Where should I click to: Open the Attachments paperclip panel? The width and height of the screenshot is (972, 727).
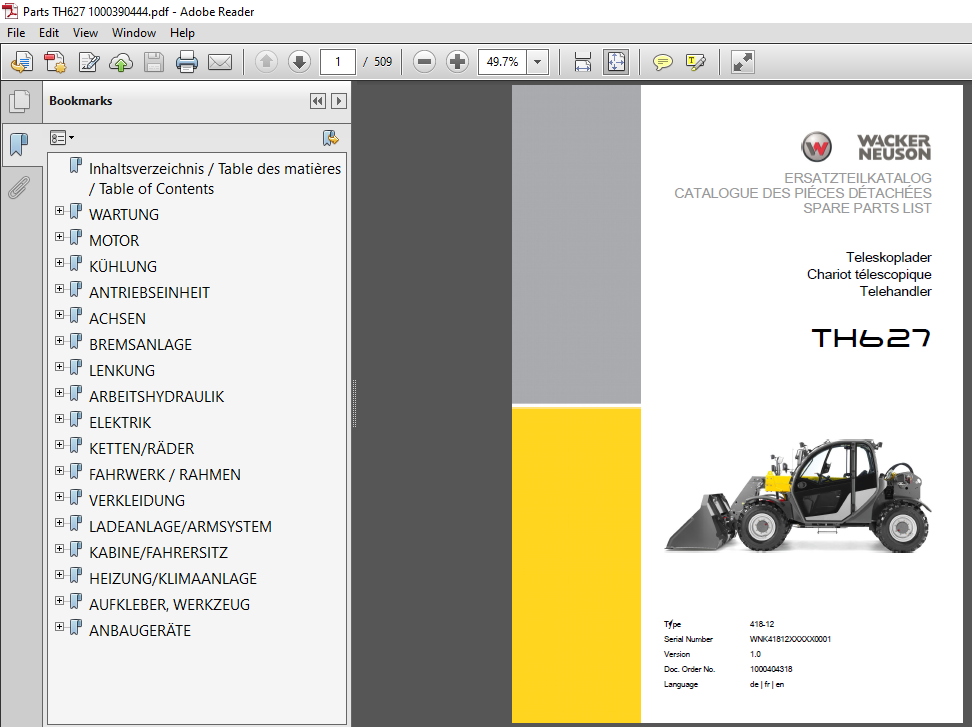[x=20, y=187]
